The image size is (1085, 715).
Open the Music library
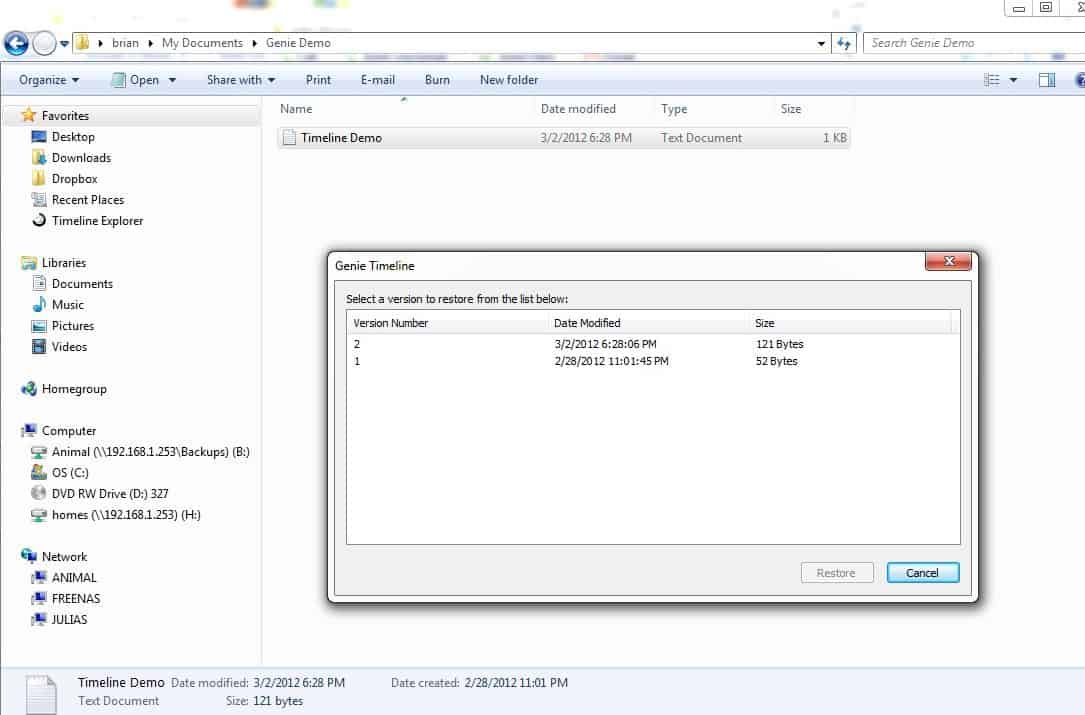[x=68, y=305]
